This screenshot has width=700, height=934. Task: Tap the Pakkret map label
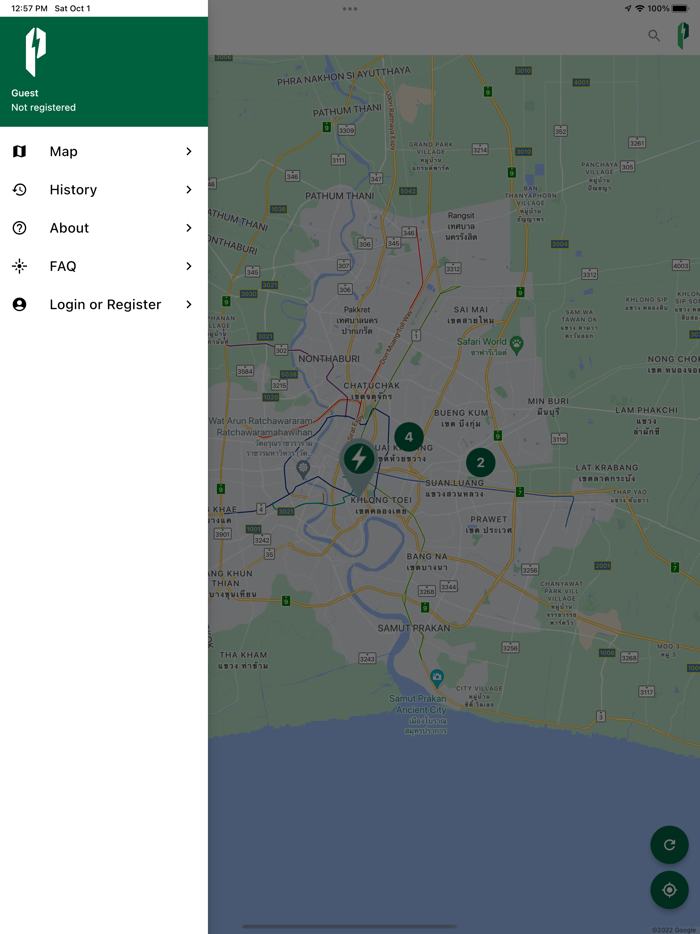(x=357, y=310)
